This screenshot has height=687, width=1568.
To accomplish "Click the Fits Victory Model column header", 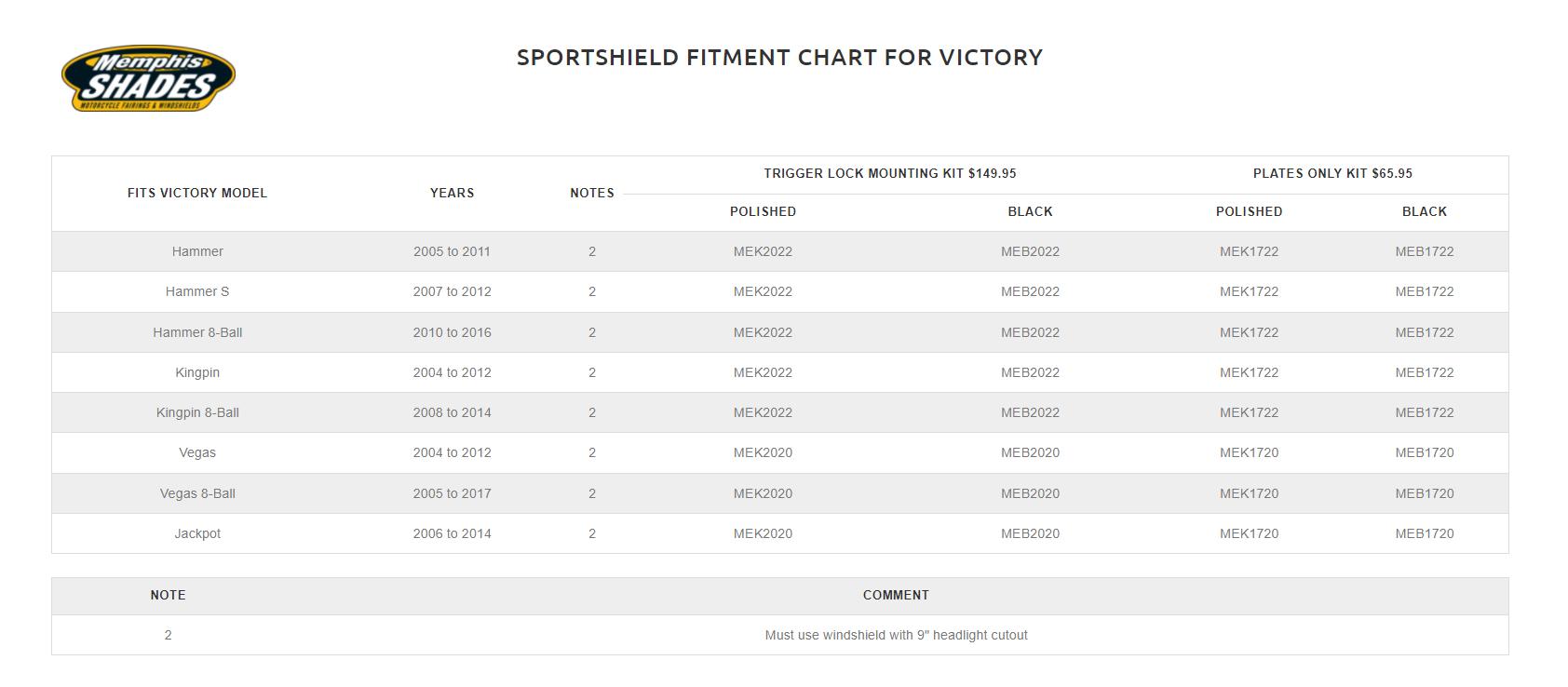I will coord(197,193).
